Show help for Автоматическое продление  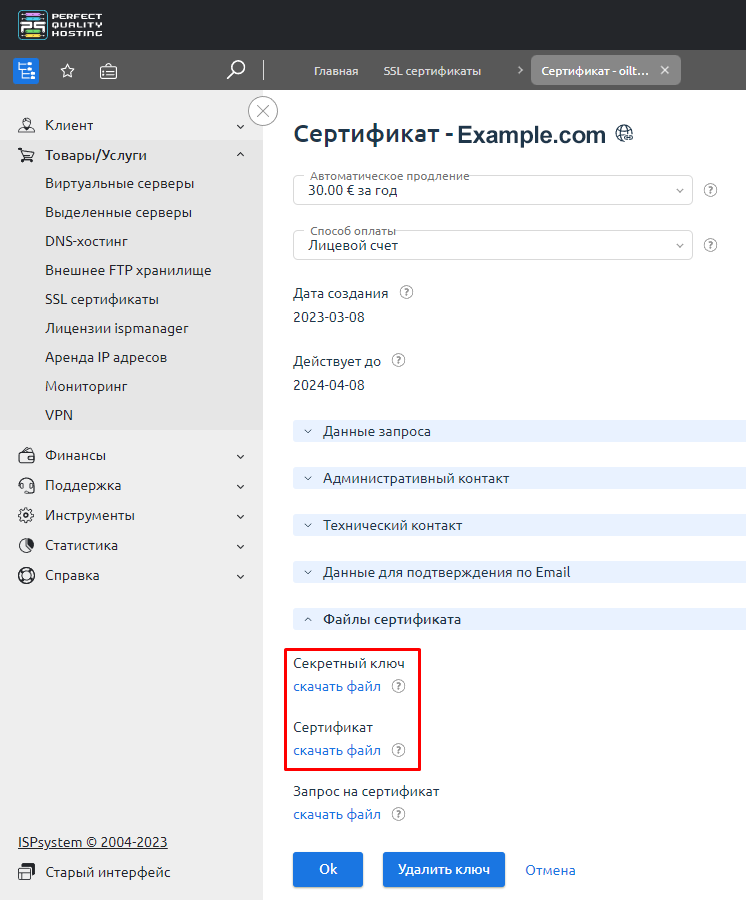coord(710,190)
